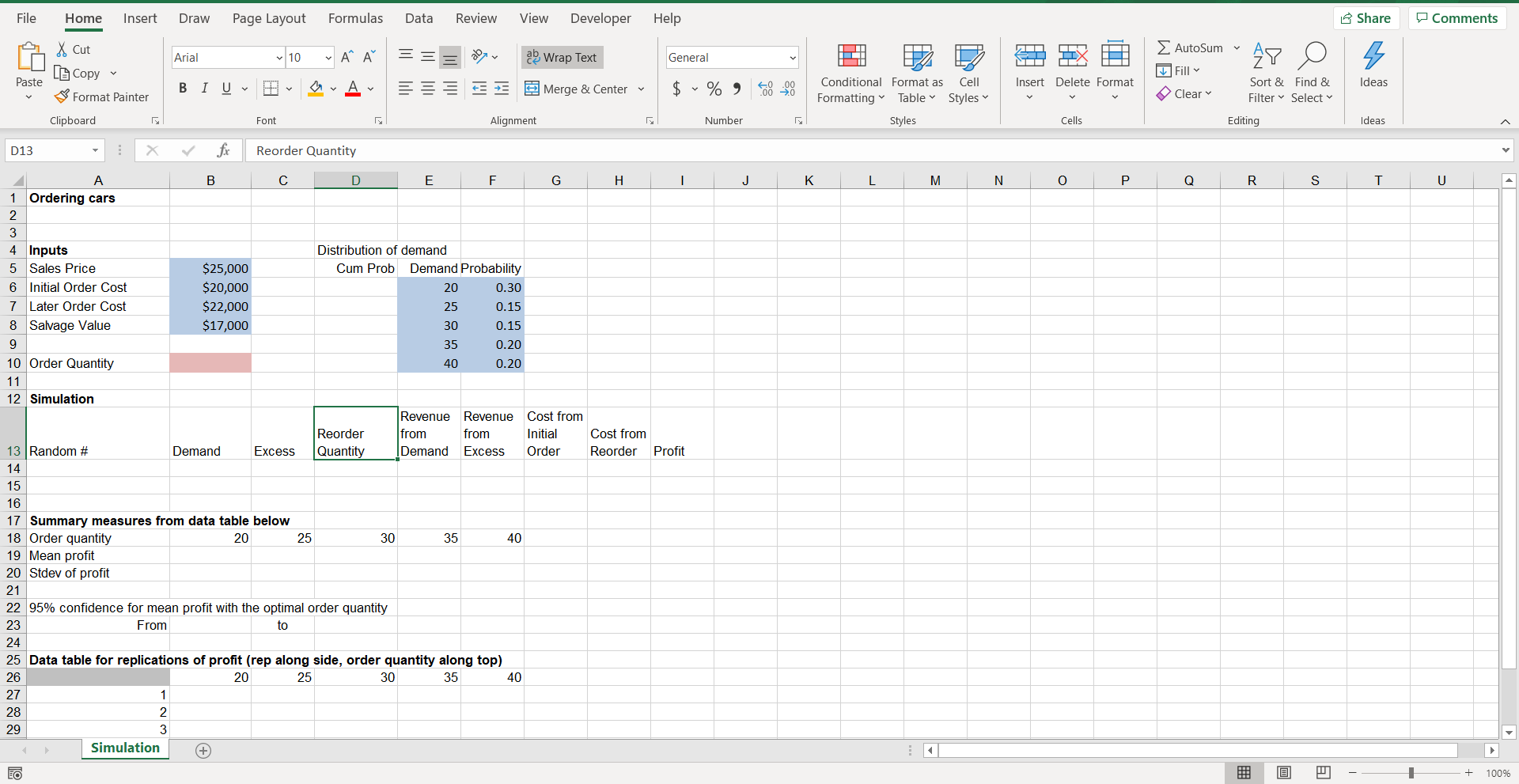Expand the formula bar
1519x784 pixels.
pos(1505,150)
